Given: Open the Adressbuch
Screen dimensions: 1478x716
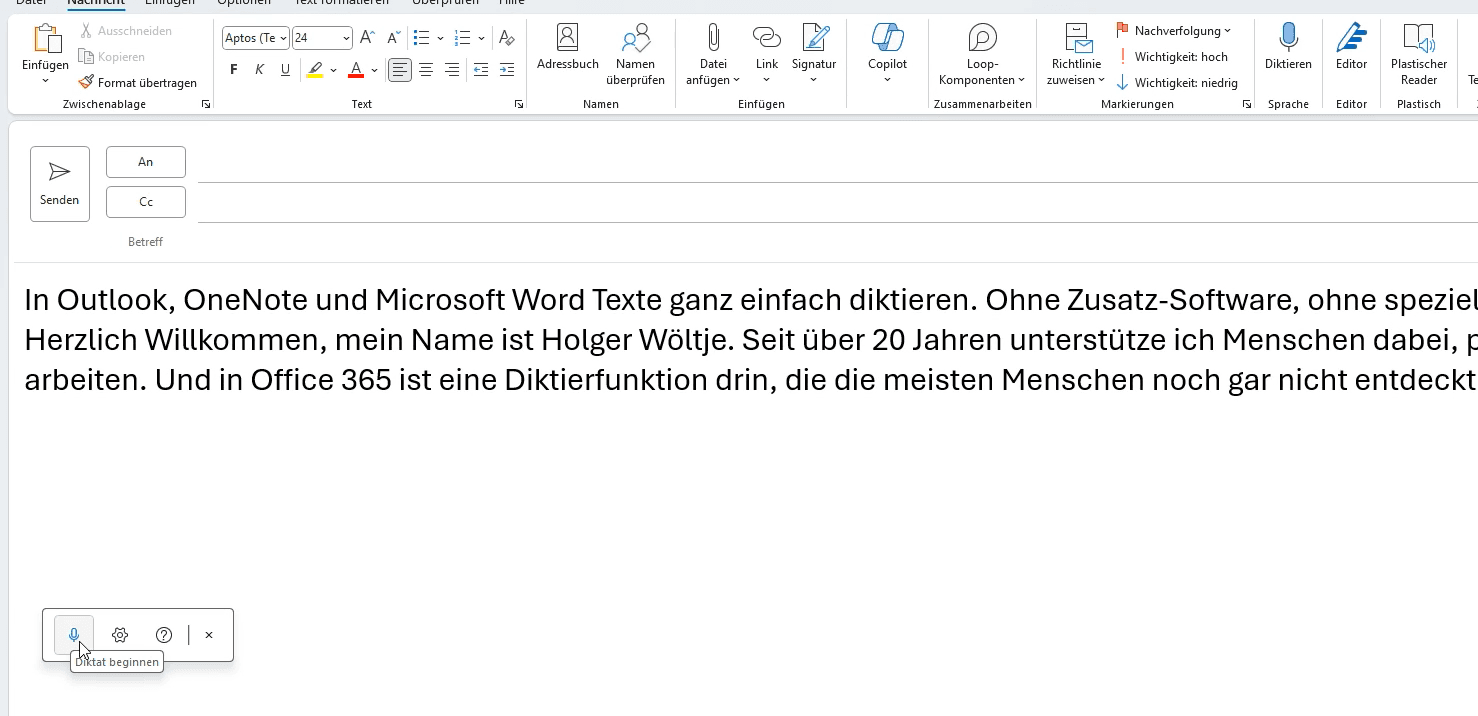Looking at the screenshot, I should pyautogui.click(x=568, y=48).
